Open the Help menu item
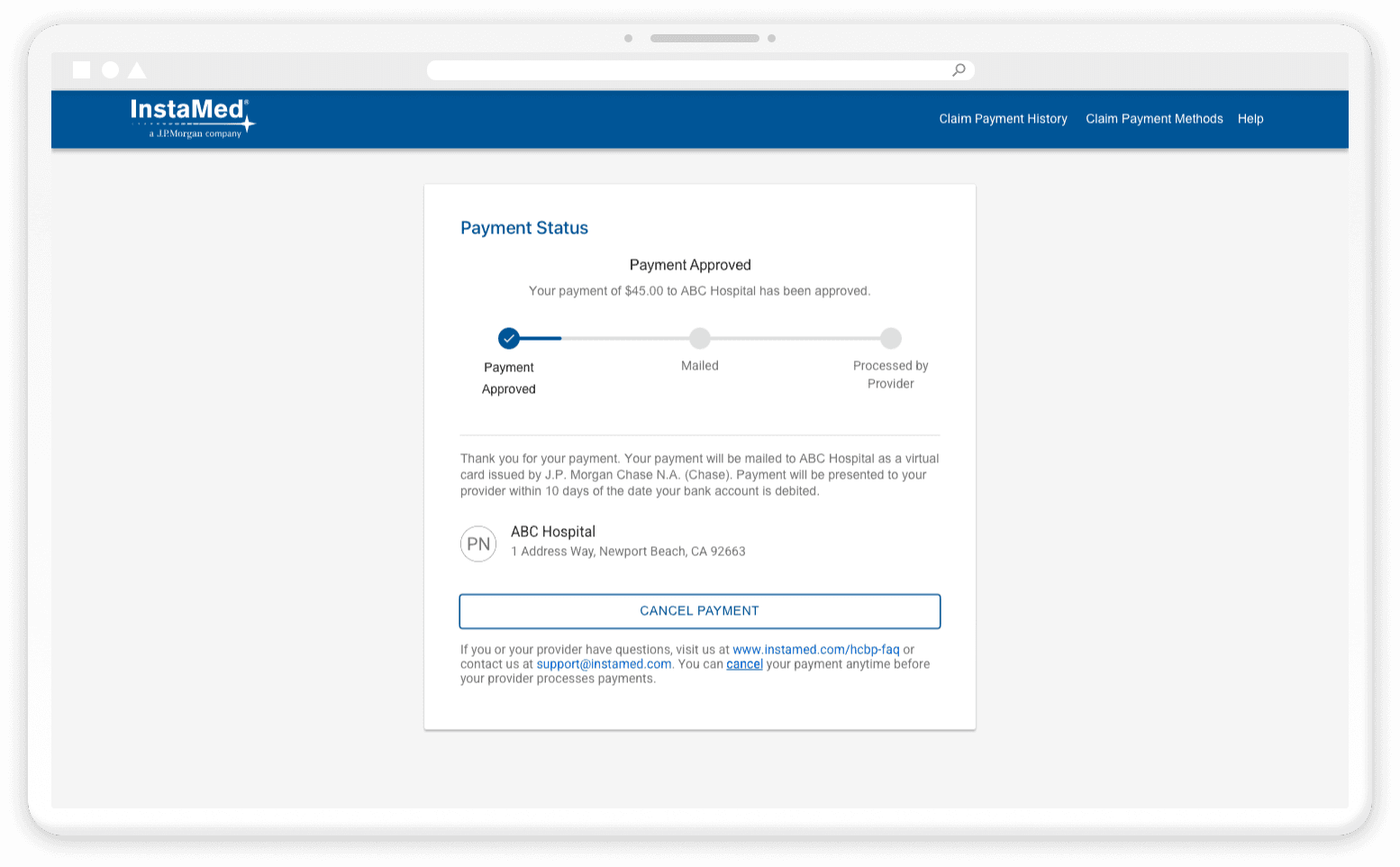1400x867 pixels. (x=1250, y=119)
